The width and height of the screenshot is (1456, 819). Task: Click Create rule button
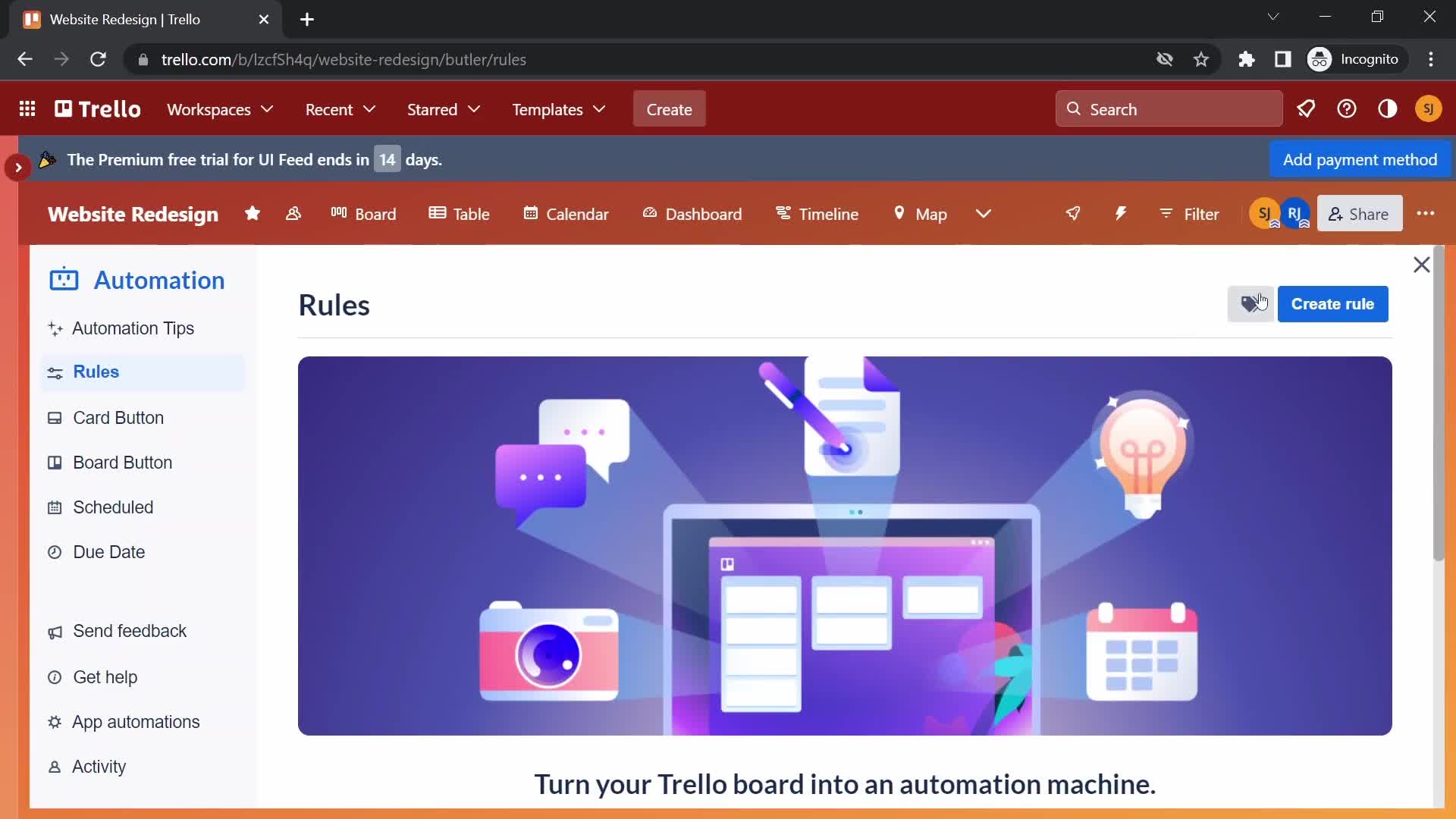(x=1333, y=303)
